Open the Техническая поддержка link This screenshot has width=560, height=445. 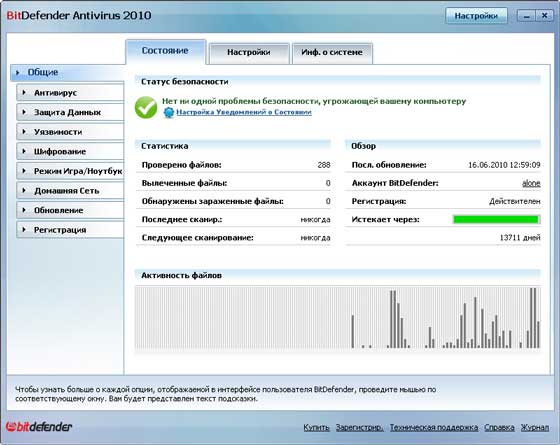coord(434,427)
